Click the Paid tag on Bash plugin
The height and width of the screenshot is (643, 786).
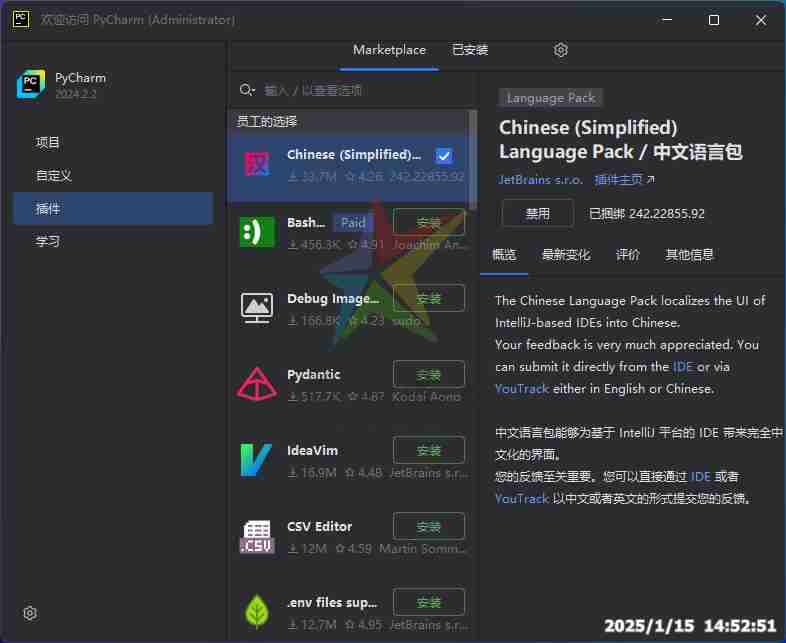(x=353, y=223)
